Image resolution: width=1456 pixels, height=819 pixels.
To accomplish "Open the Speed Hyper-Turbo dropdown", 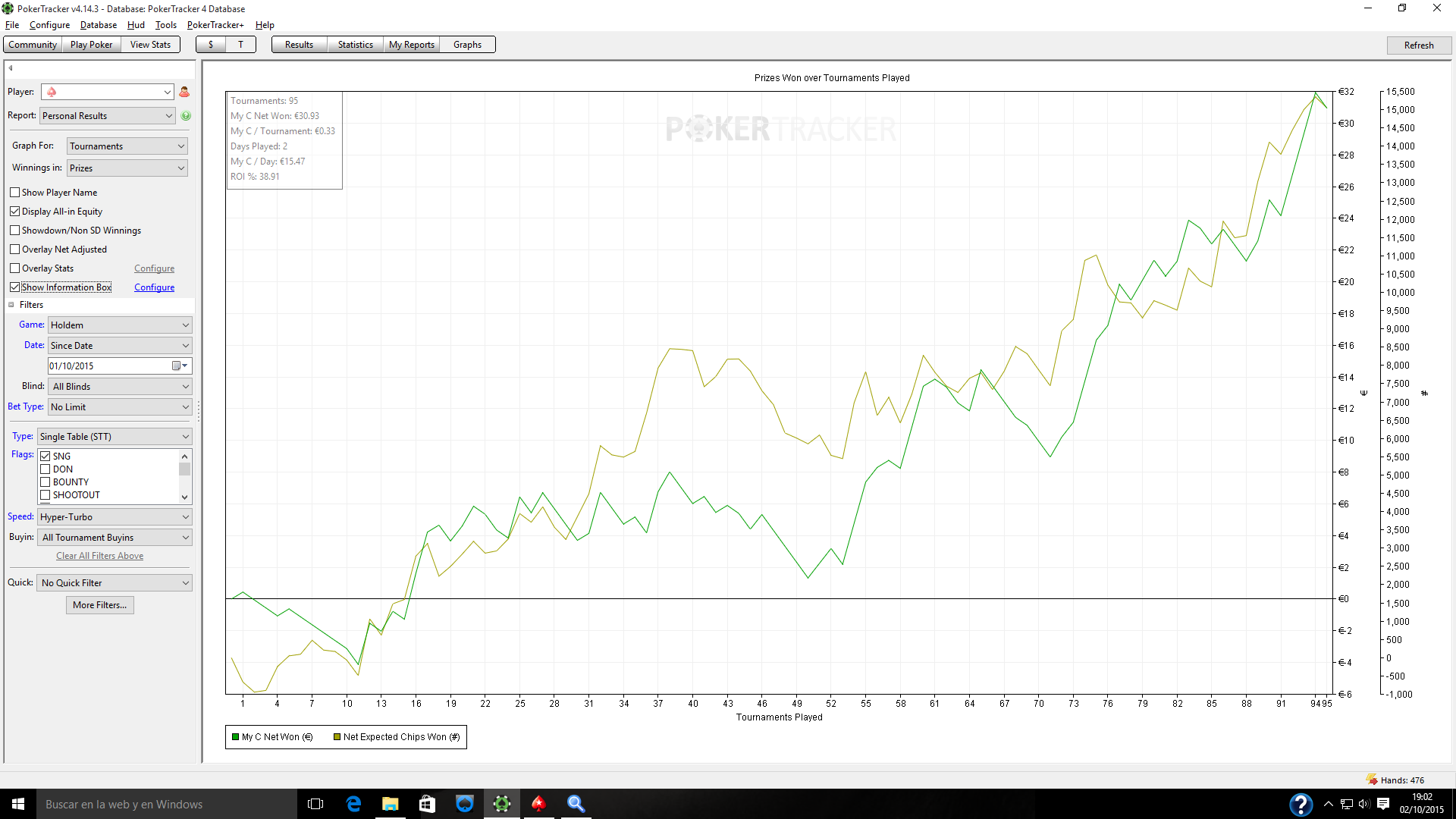I will click(x=115, y=517).
